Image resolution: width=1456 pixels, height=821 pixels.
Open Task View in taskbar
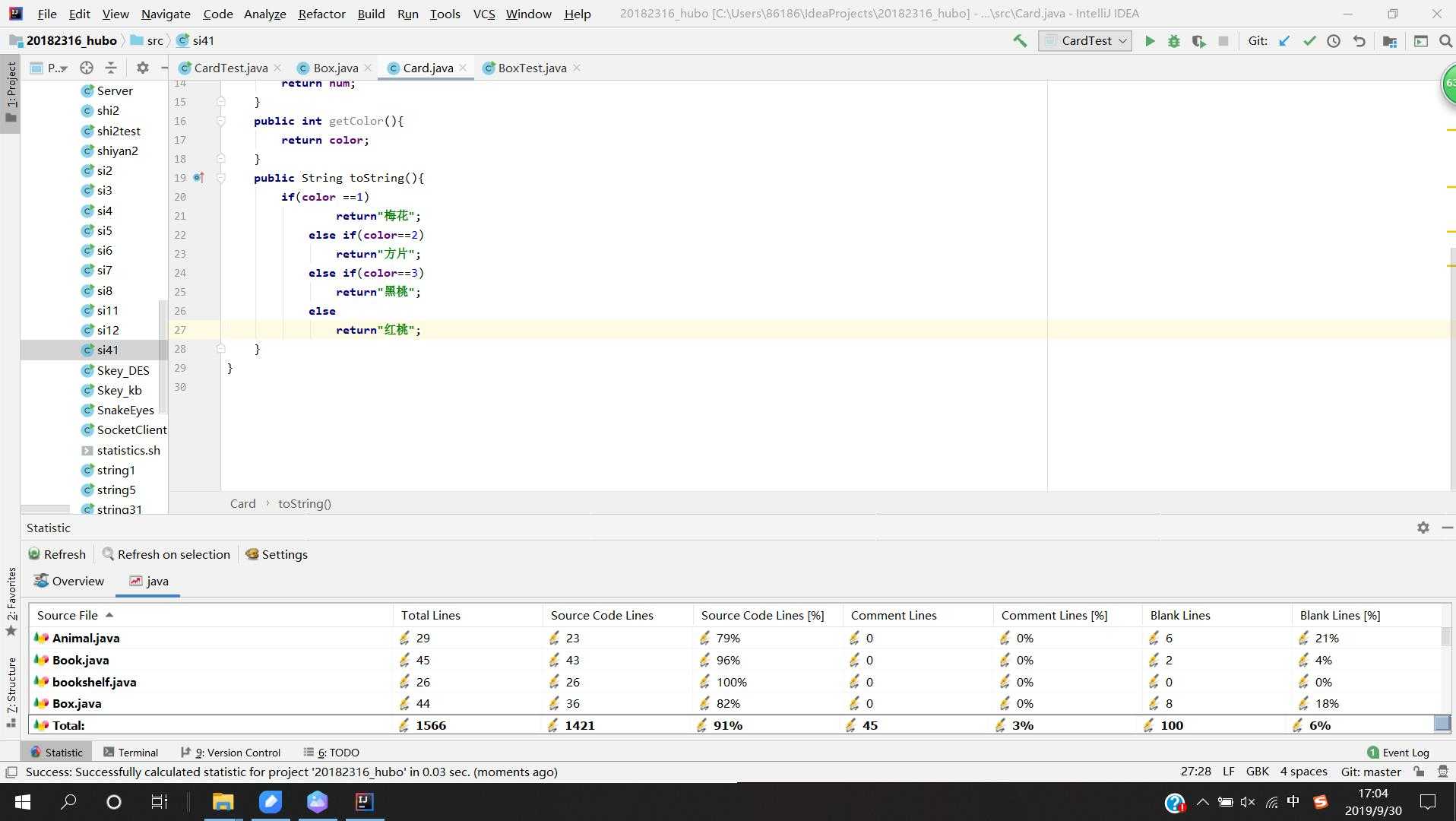[159, 801]
